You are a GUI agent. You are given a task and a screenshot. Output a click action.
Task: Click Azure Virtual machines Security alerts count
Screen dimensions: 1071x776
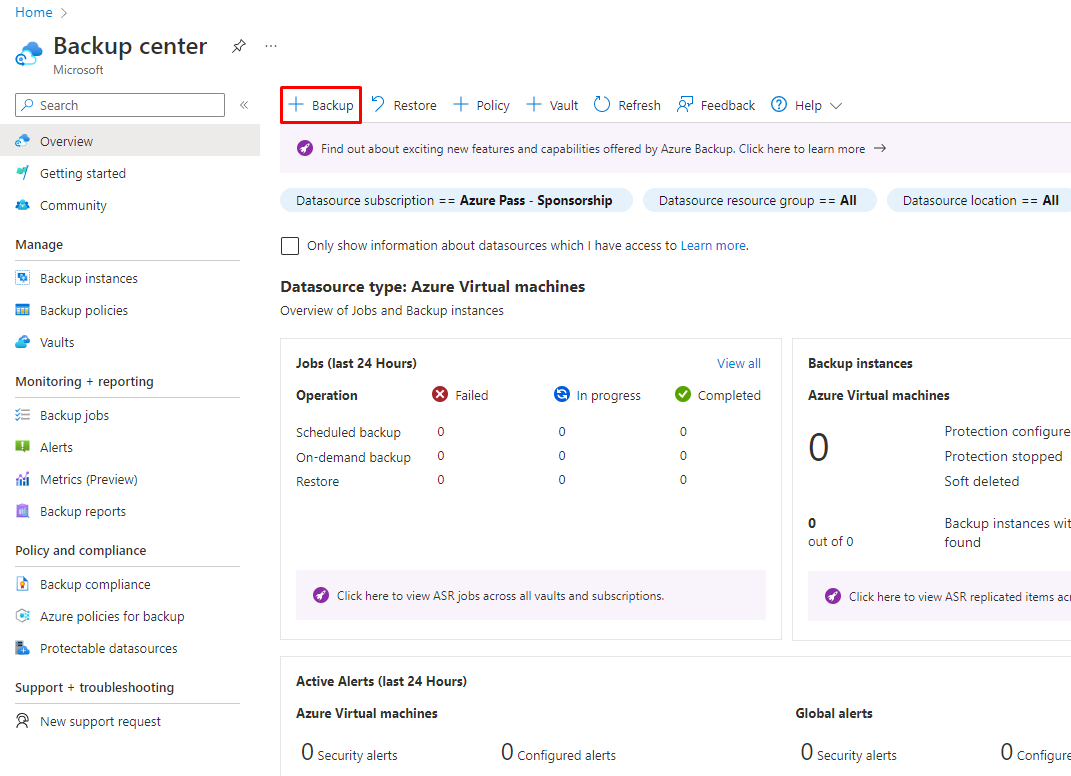(x=307, y=752)
